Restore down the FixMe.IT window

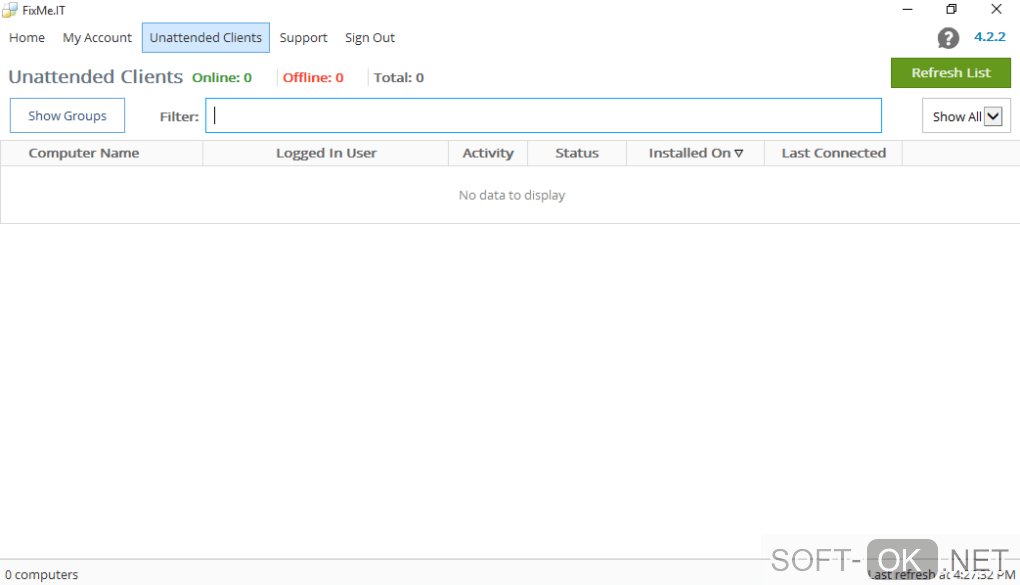point(952,10)
